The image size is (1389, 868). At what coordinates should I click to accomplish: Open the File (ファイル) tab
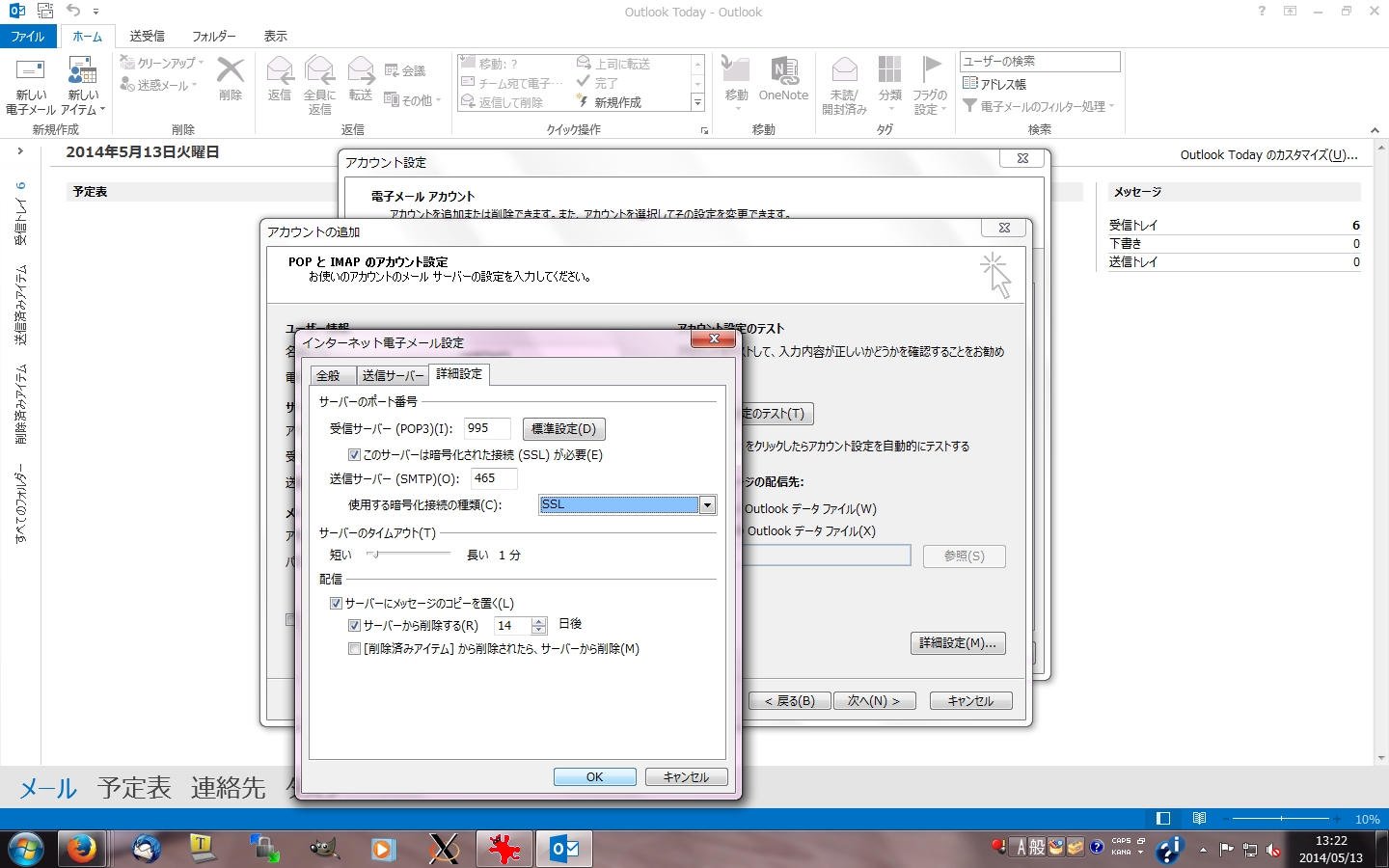28,36
